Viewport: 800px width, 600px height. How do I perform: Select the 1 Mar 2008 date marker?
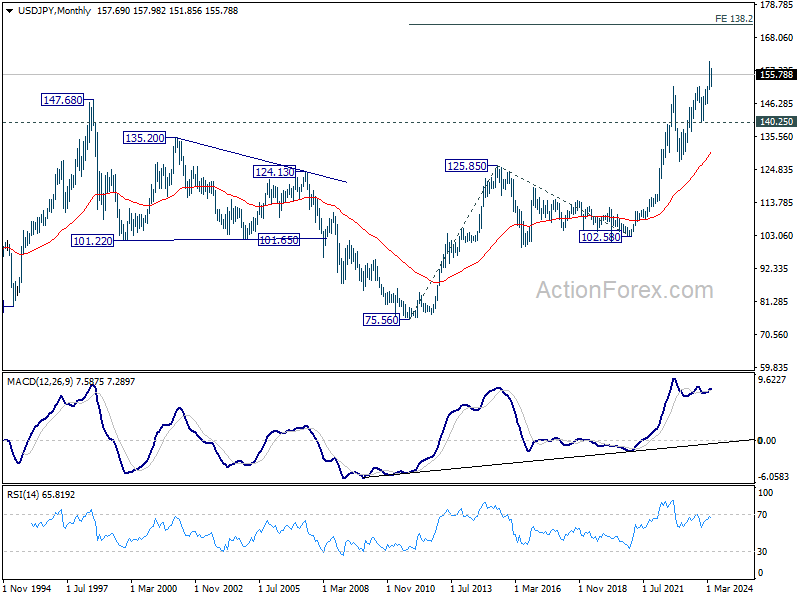pos(358,589)
